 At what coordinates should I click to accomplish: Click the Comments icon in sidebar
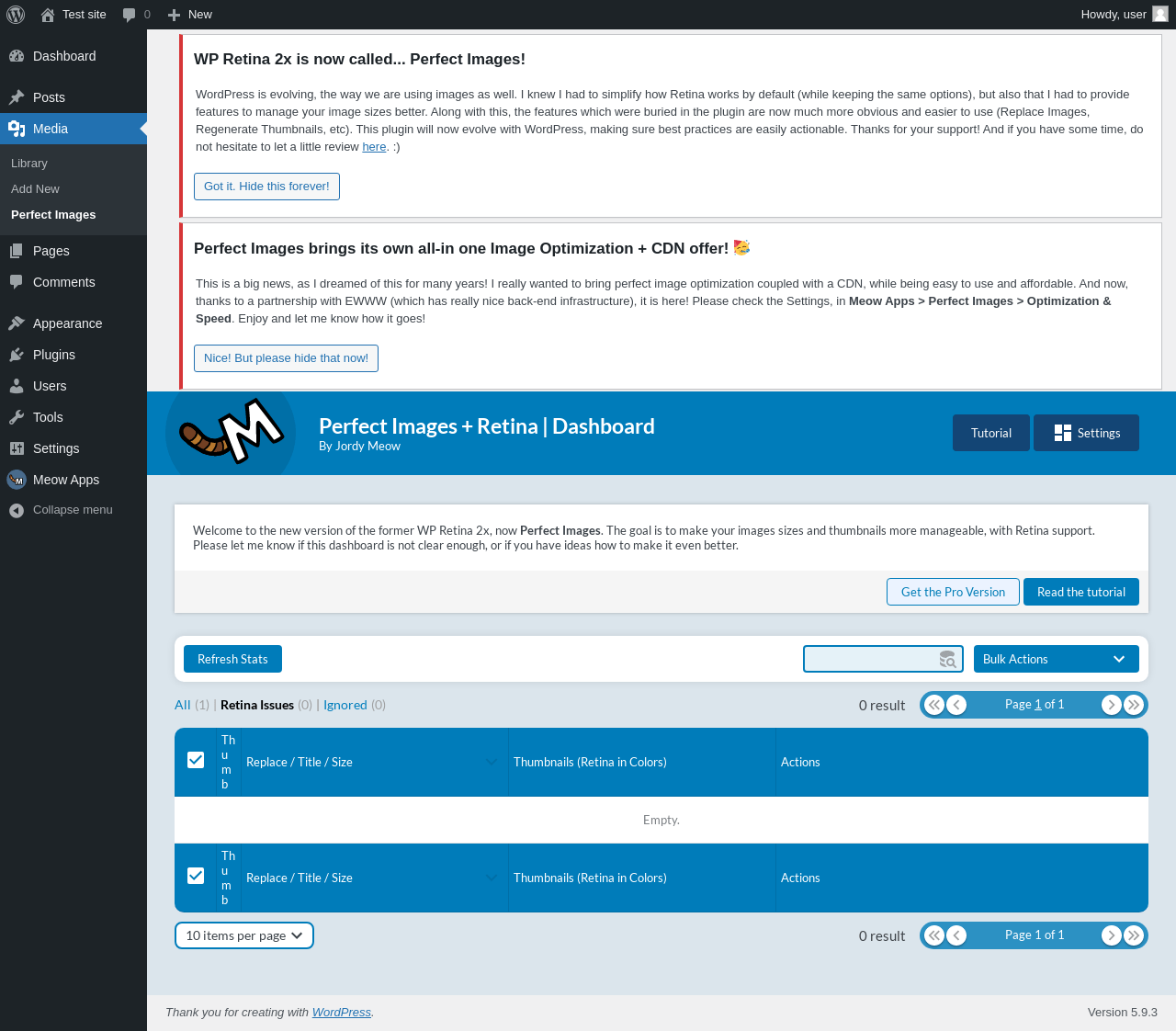17,282
